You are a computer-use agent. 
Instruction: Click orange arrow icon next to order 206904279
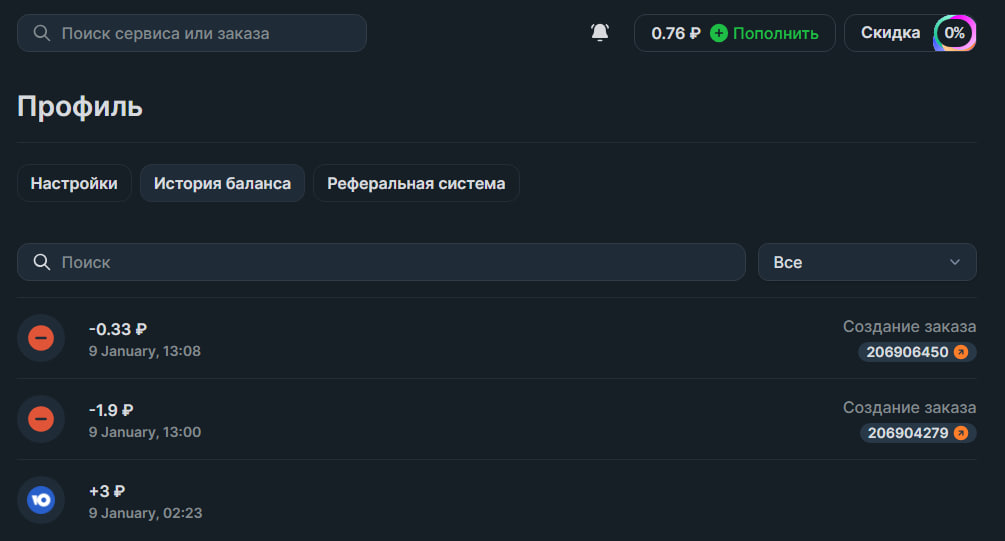[961, 433]
